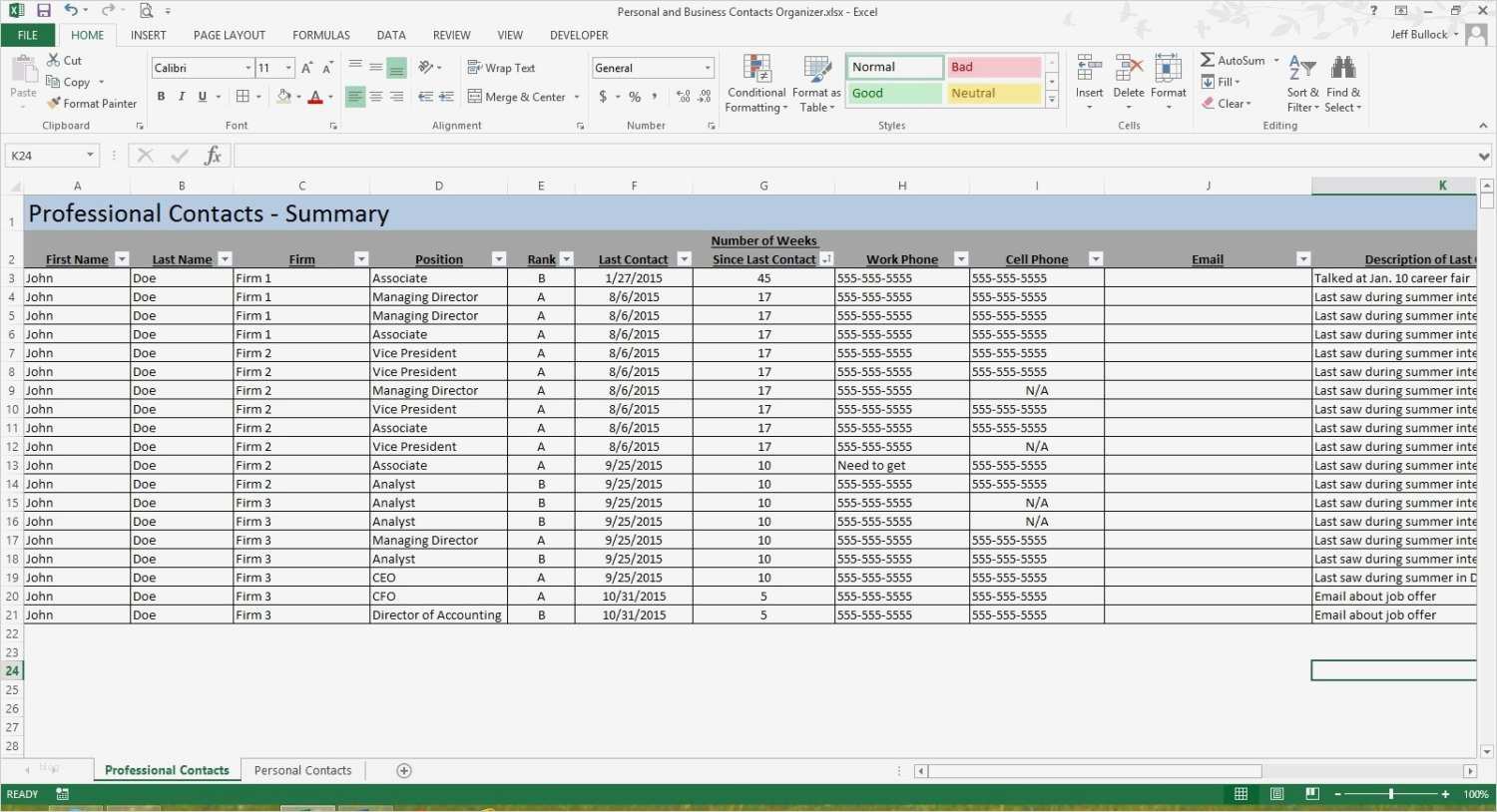Open the First Name column filter dropdown
The width and height of the screenshot is (1497, 812).
click(122, 259)
